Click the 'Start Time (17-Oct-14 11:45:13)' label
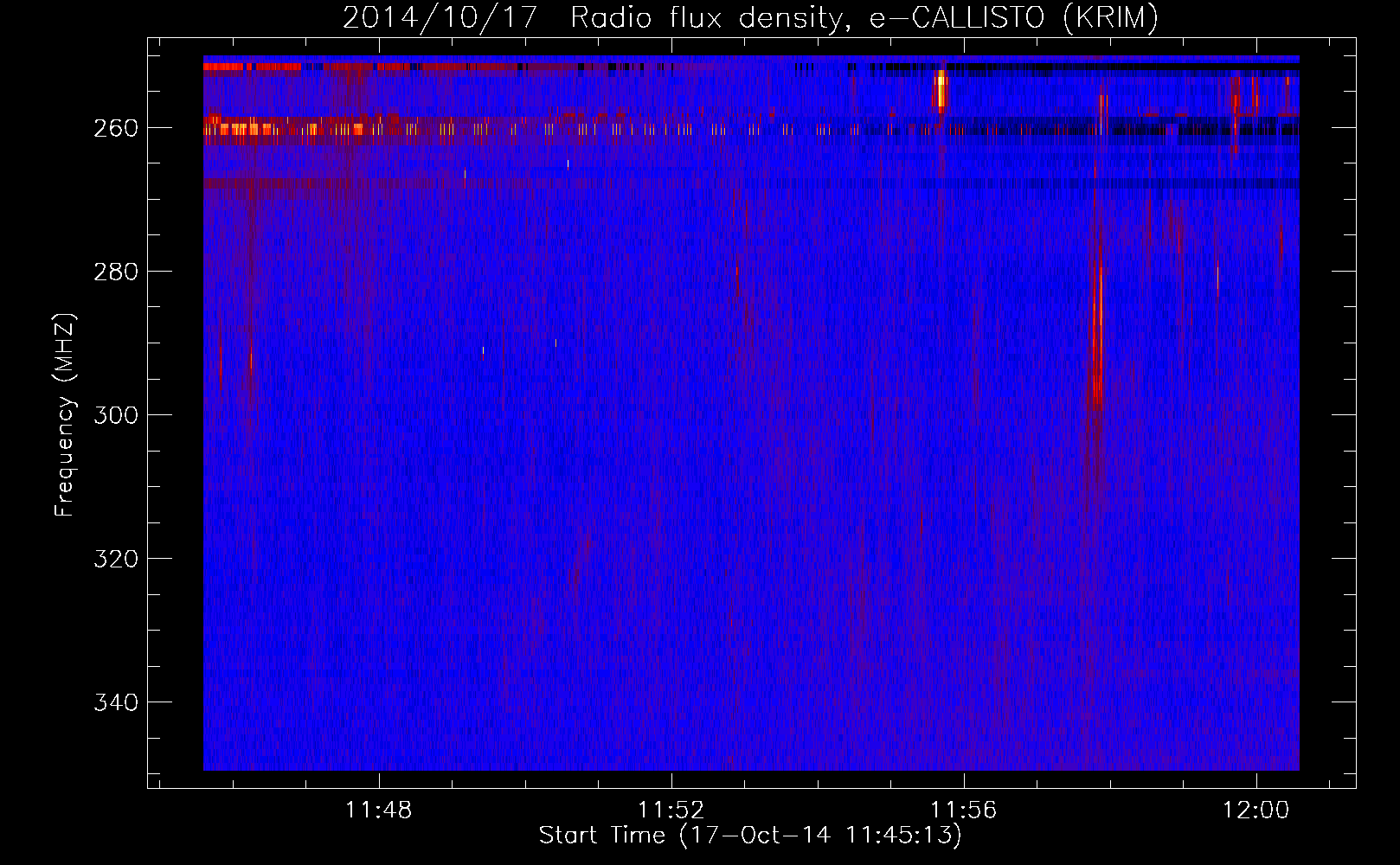 point(750,836)
